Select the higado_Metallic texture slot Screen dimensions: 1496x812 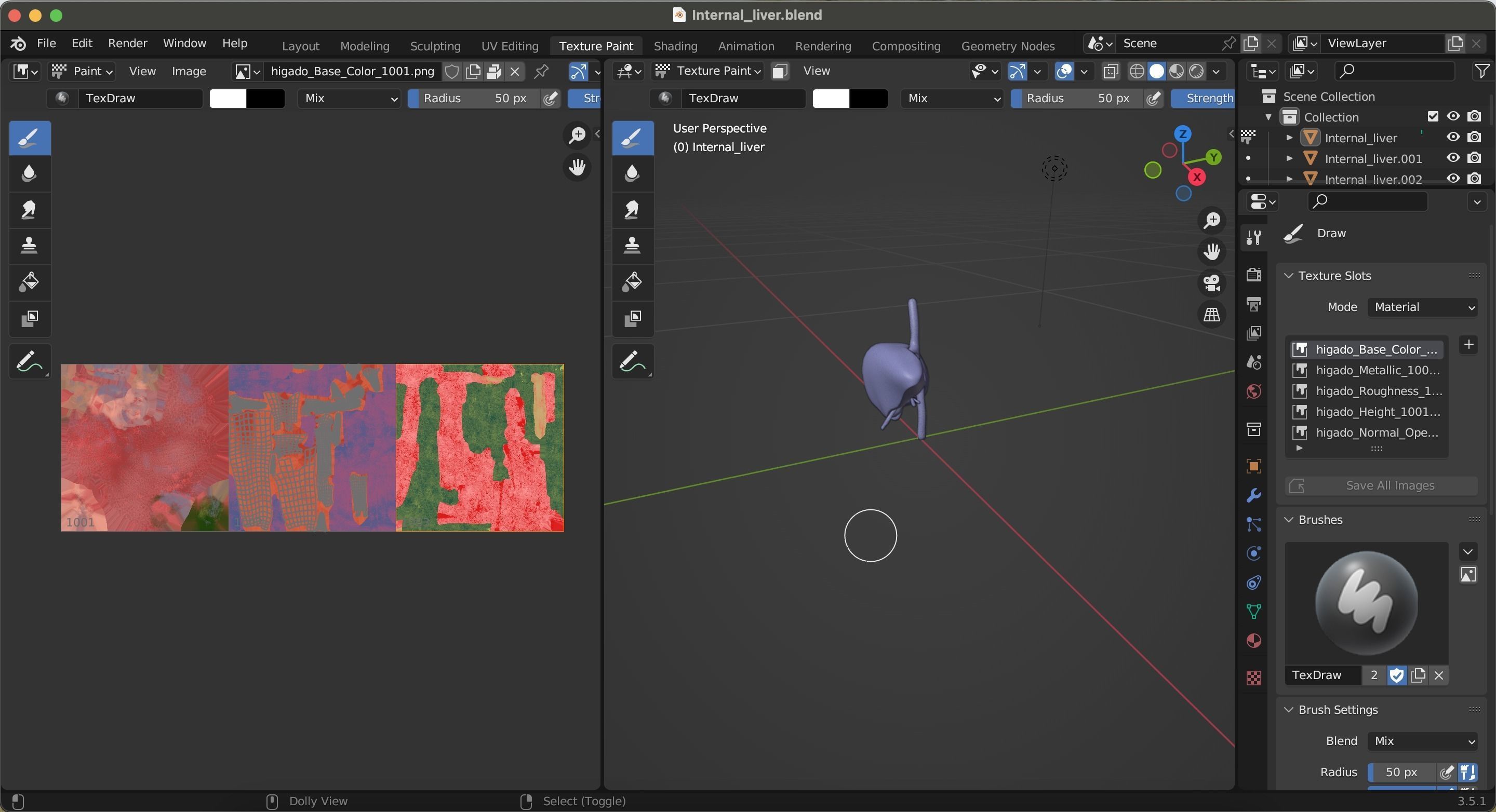[x=1367, y=370]
